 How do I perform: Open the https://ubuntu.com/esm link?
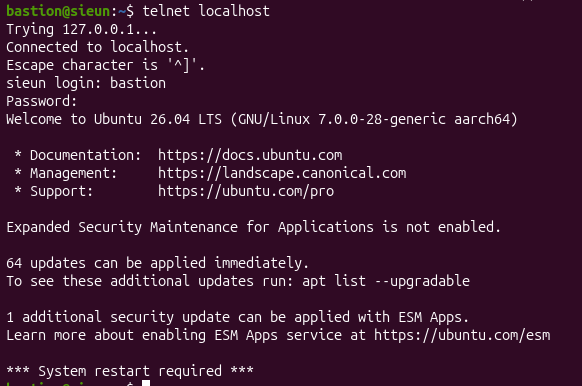point(462,335)
